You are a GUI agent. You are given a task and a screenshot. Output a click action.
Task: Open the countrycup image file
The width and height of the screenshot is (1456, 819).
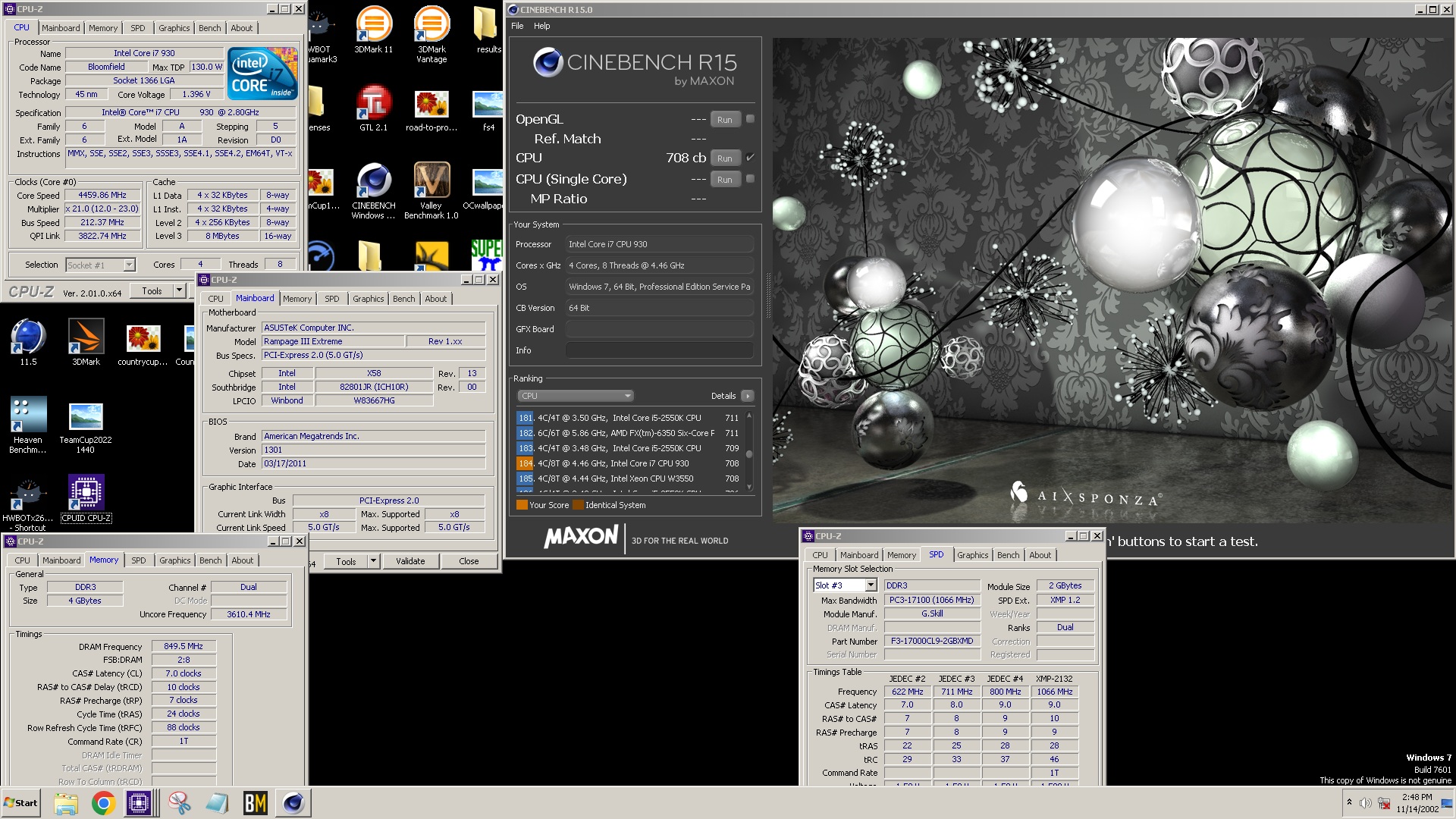pos(143,344)
